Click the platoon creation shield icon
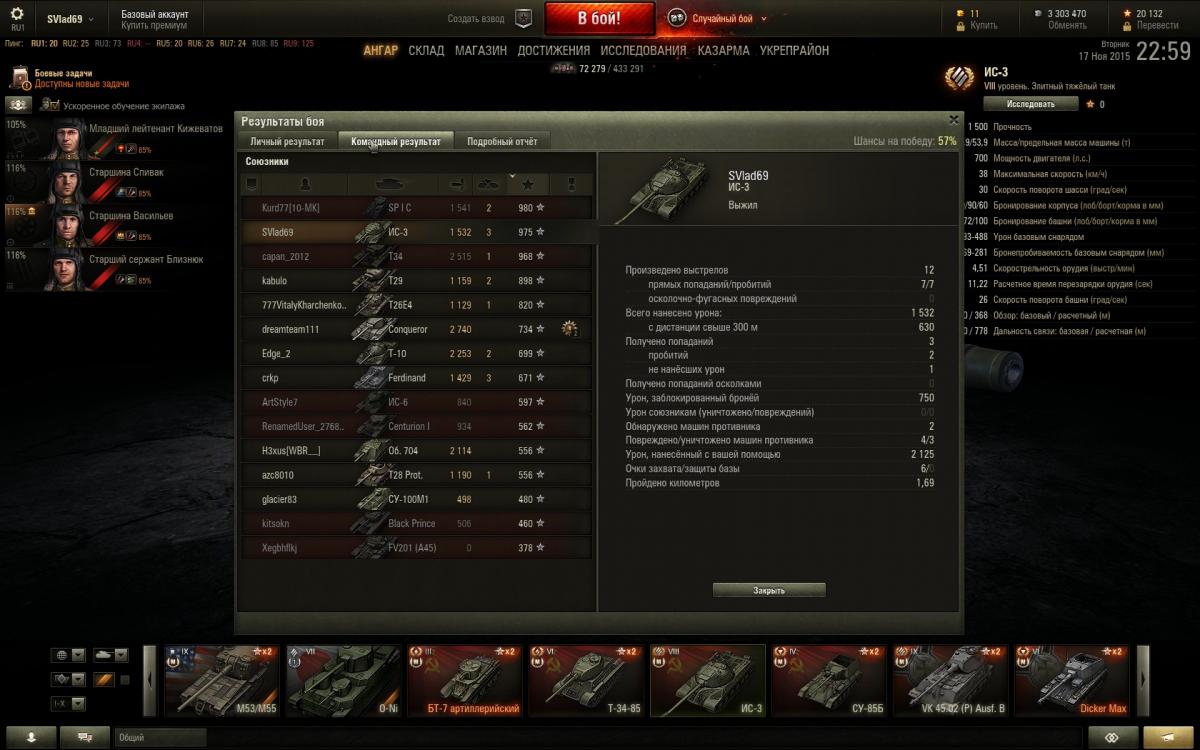1200x750 pixels. point(523,18)
